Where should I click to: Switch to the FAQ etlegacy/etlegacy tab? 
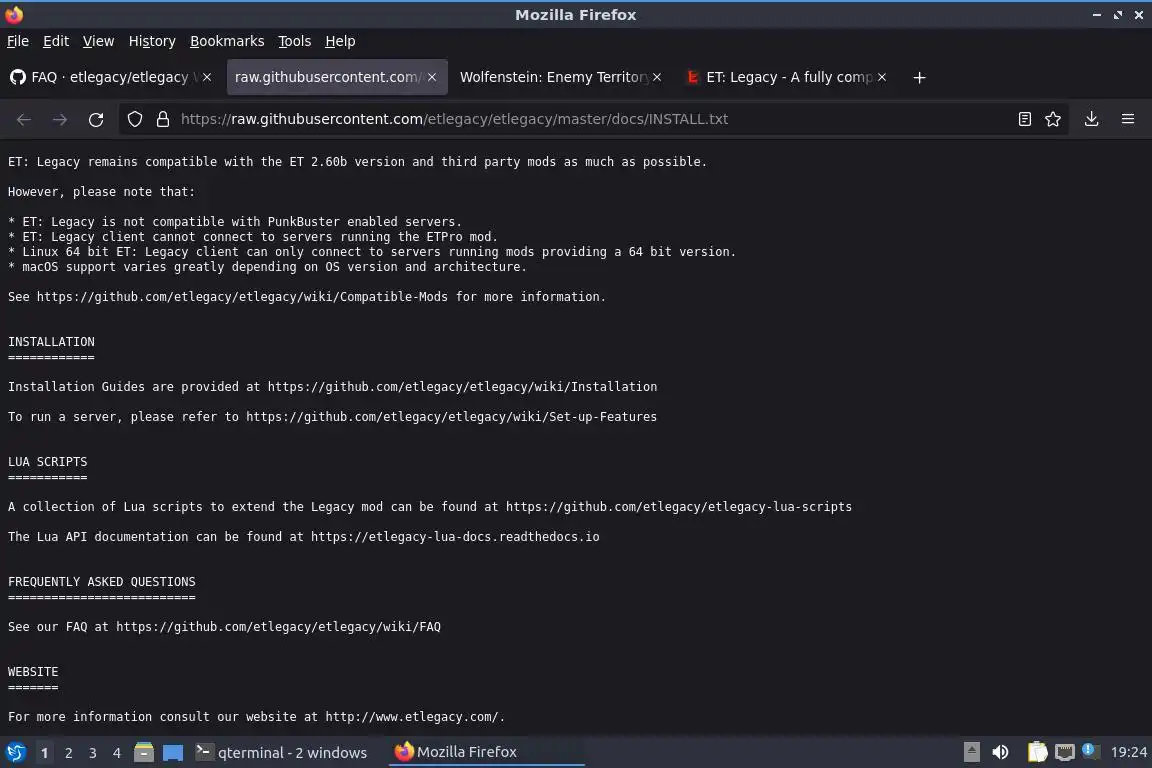tap(109, 77)
